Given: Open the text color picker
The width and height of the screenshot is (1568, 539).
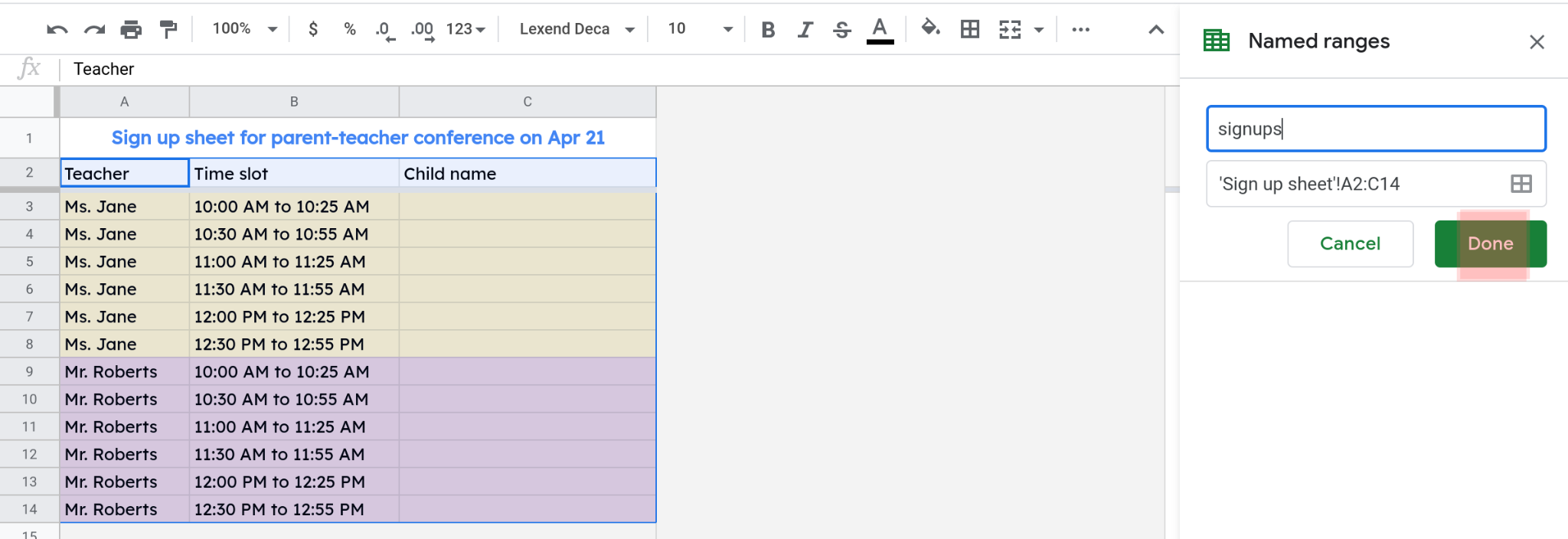Looking at the screenshot, I should click(880, 31).
